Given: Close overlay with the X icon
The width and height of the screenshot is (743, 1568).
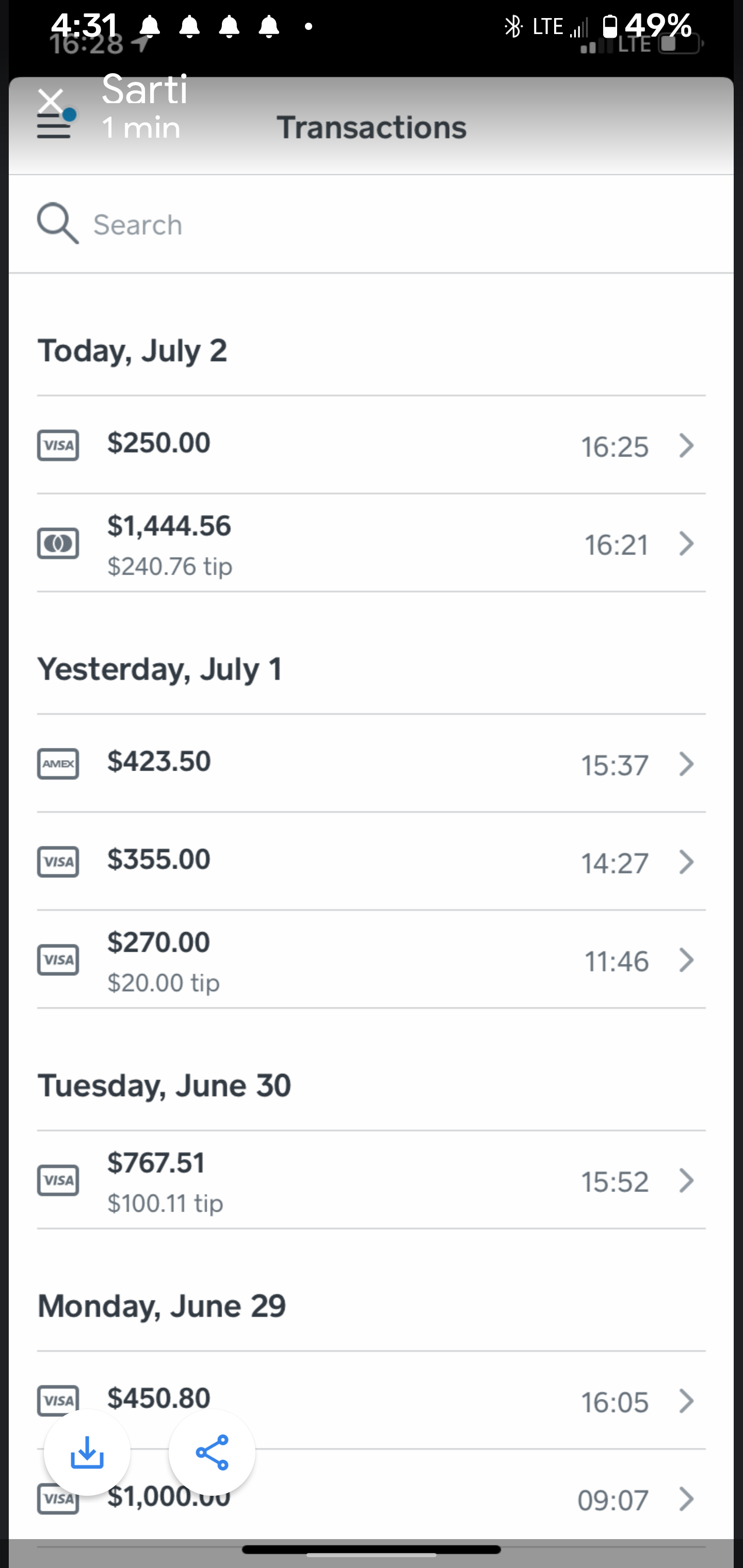Looking at the screenshot, I should pyautogui.click(x=50, y=101).
